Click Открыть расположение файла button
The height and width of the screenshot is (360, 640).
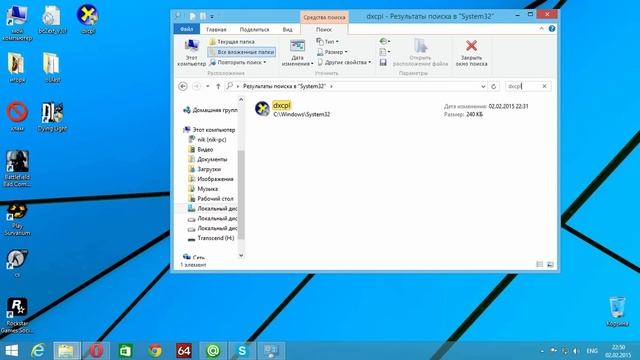[x=420, y=53]
